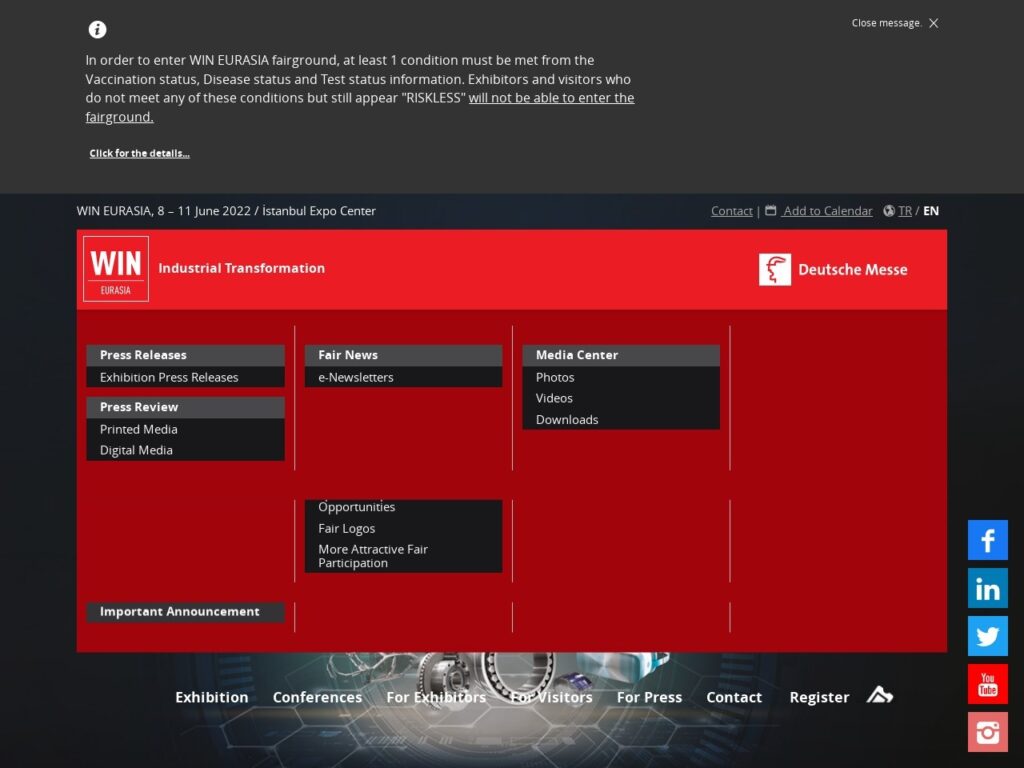Click the globe language icon
The height and width of the screenshot is (768, 1024).
coord(889,210)
